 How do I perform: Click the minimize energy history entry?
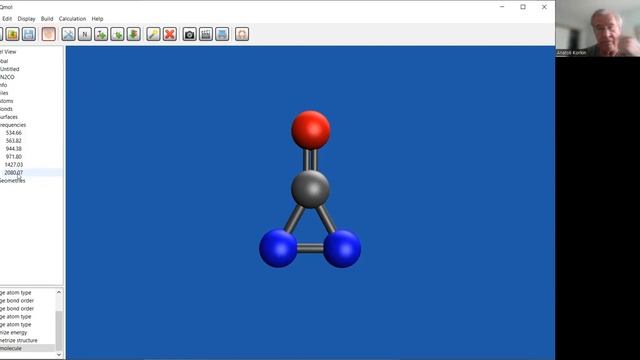click(x=13, y=332)
